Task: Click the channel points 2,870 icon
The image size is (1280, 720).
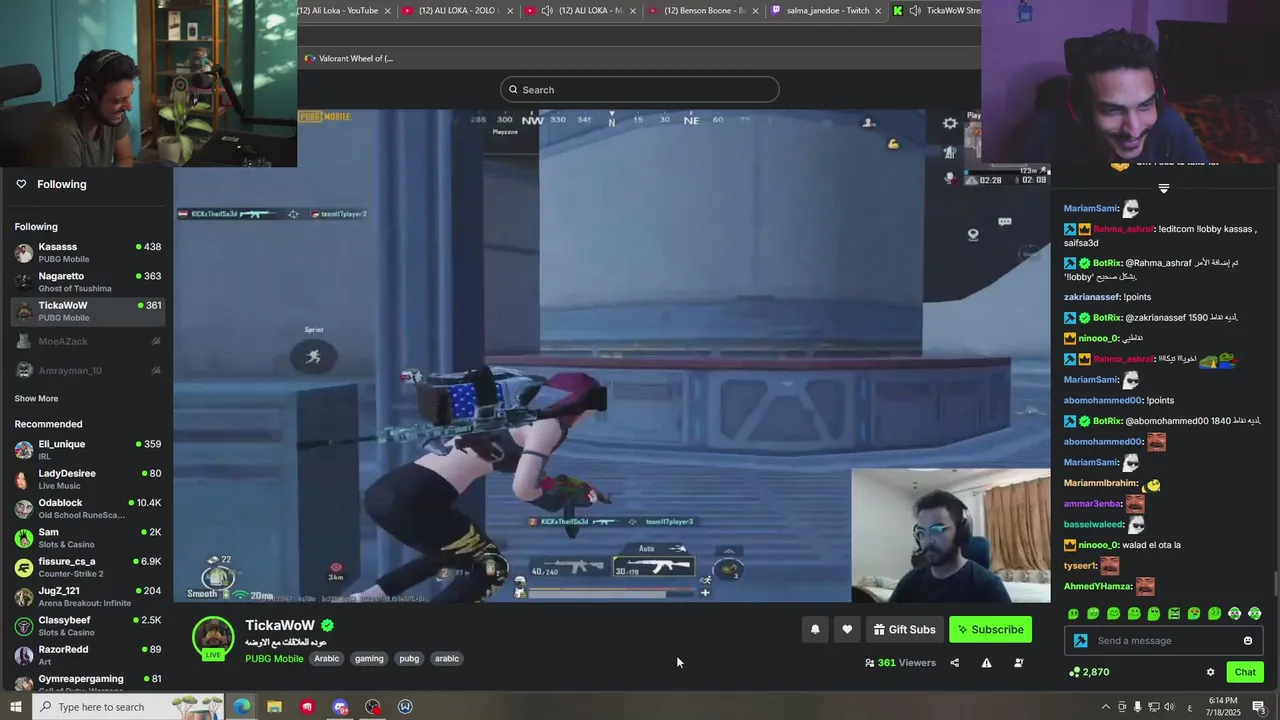Action: pos(1074,672)
